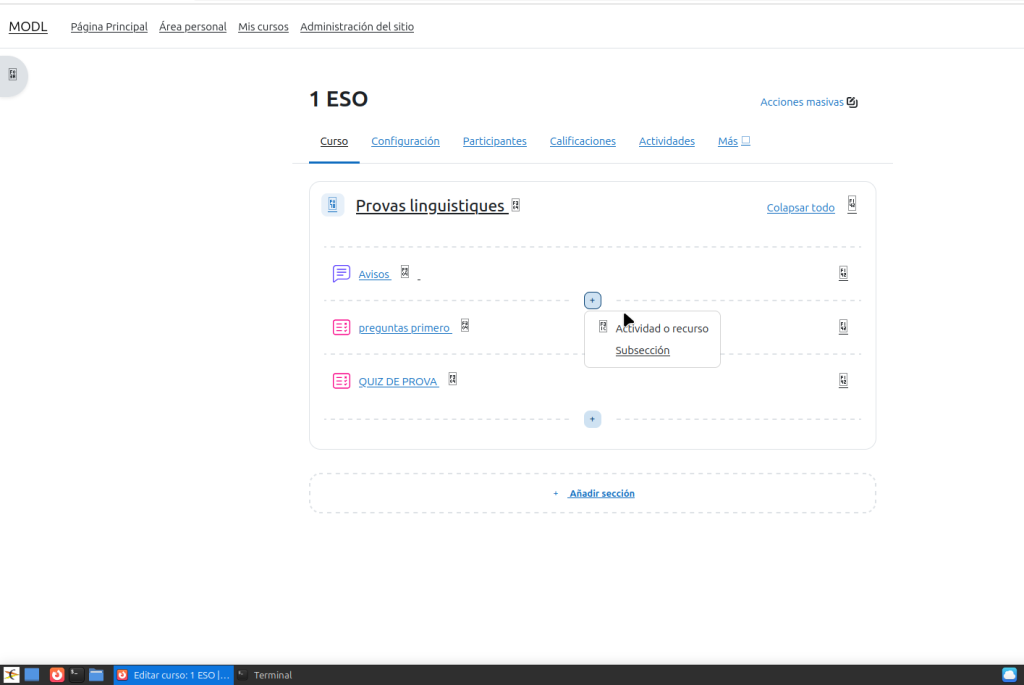Choose Actividad o recurso from the popup
Image resolution: width=1024 pixels, height=685 pixels.
coord(661,328)
